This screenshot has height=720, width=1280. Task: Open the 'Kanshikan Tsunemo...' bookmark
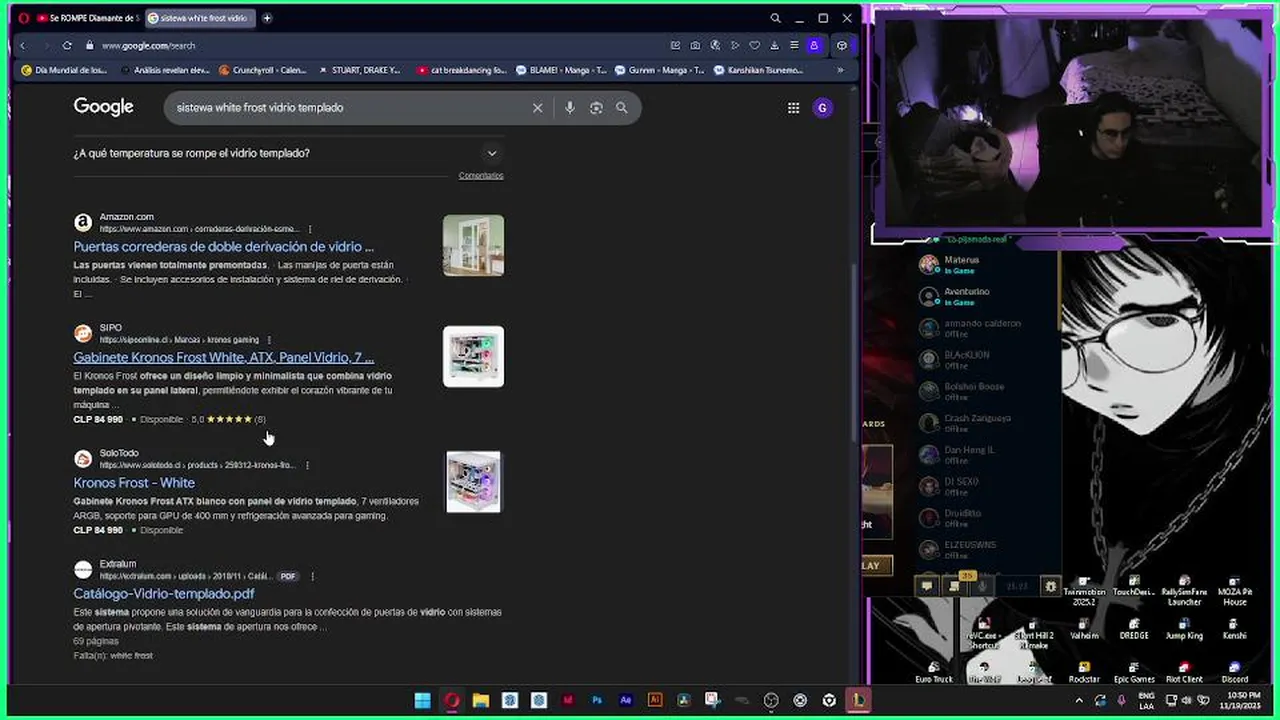point(758,70)
